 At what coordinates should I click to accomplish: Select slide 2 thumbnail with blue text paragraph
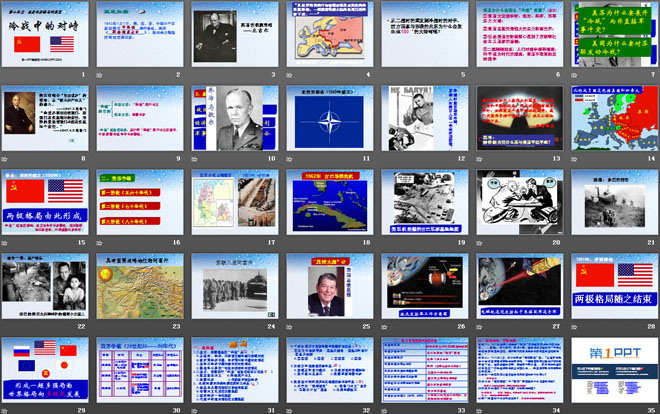pos(140,34)
